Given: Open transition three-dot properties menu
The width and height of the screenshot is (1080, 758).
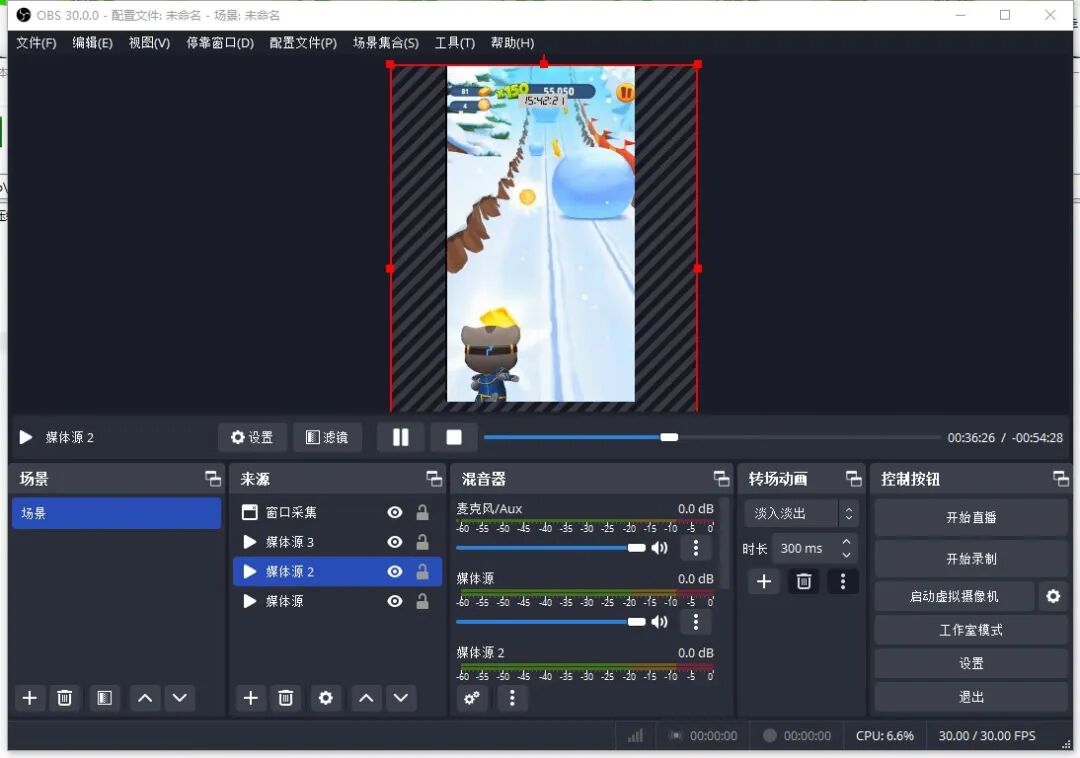Looking at the screenshot, I should (842, 582).
